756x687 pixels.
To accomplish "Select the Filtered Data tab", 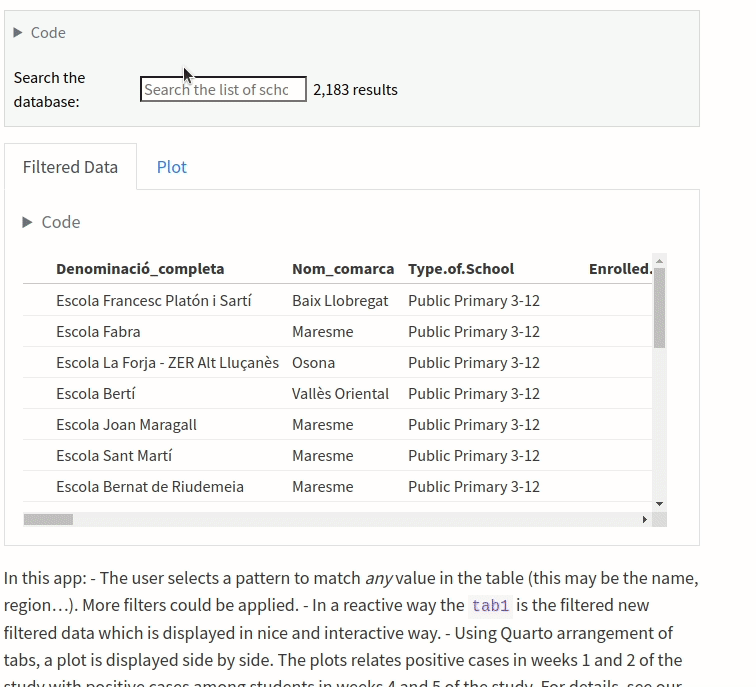I will [70, 167].
